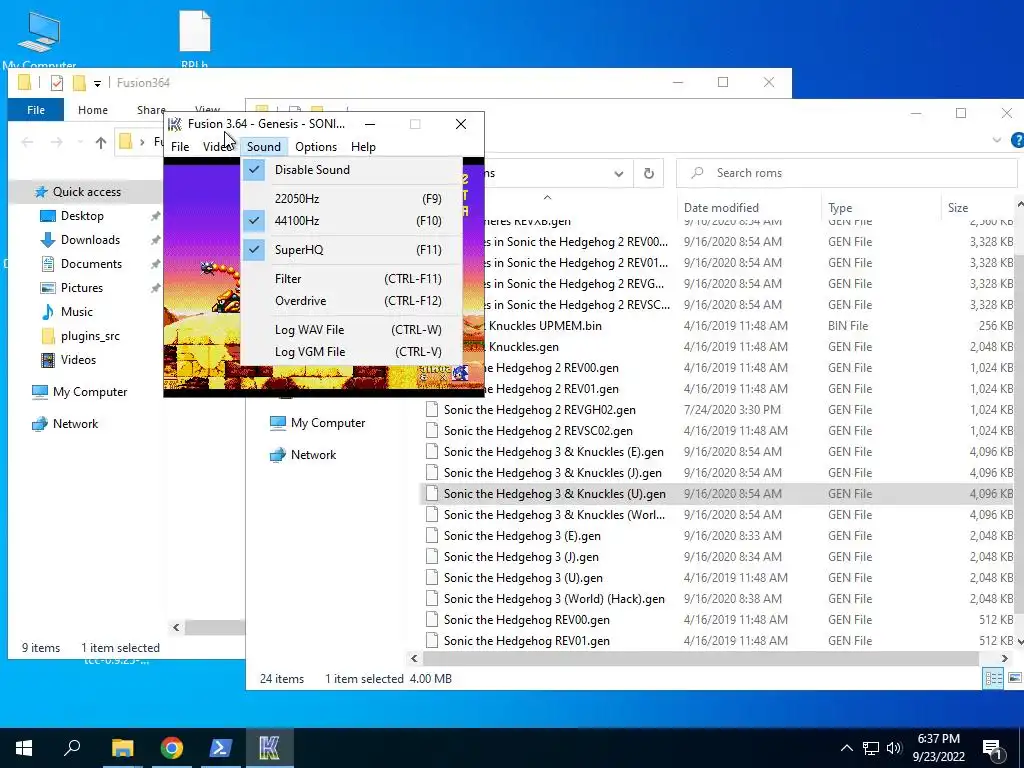The image size is (1024, 768).
Task: Select Desktop in Quick access
Action: point(82,216)
